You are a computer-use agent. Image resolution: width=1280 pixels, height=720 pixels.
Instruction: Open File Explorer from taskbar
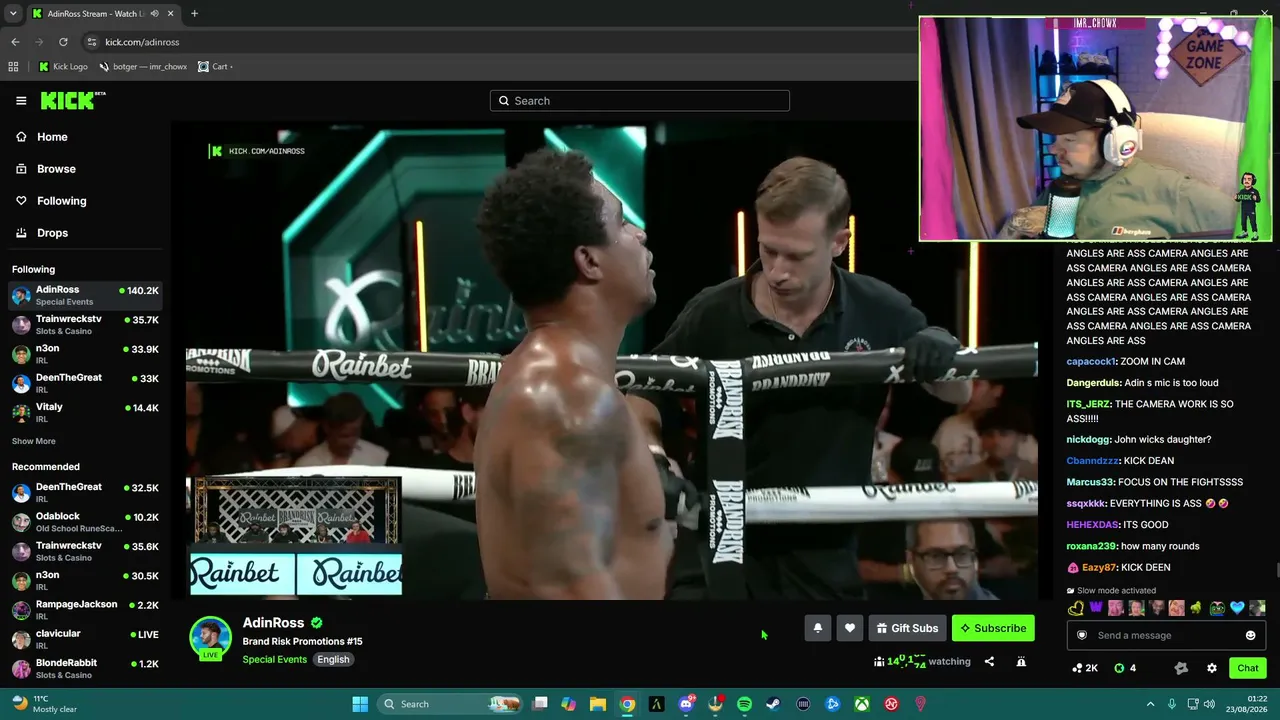(598, 704)
